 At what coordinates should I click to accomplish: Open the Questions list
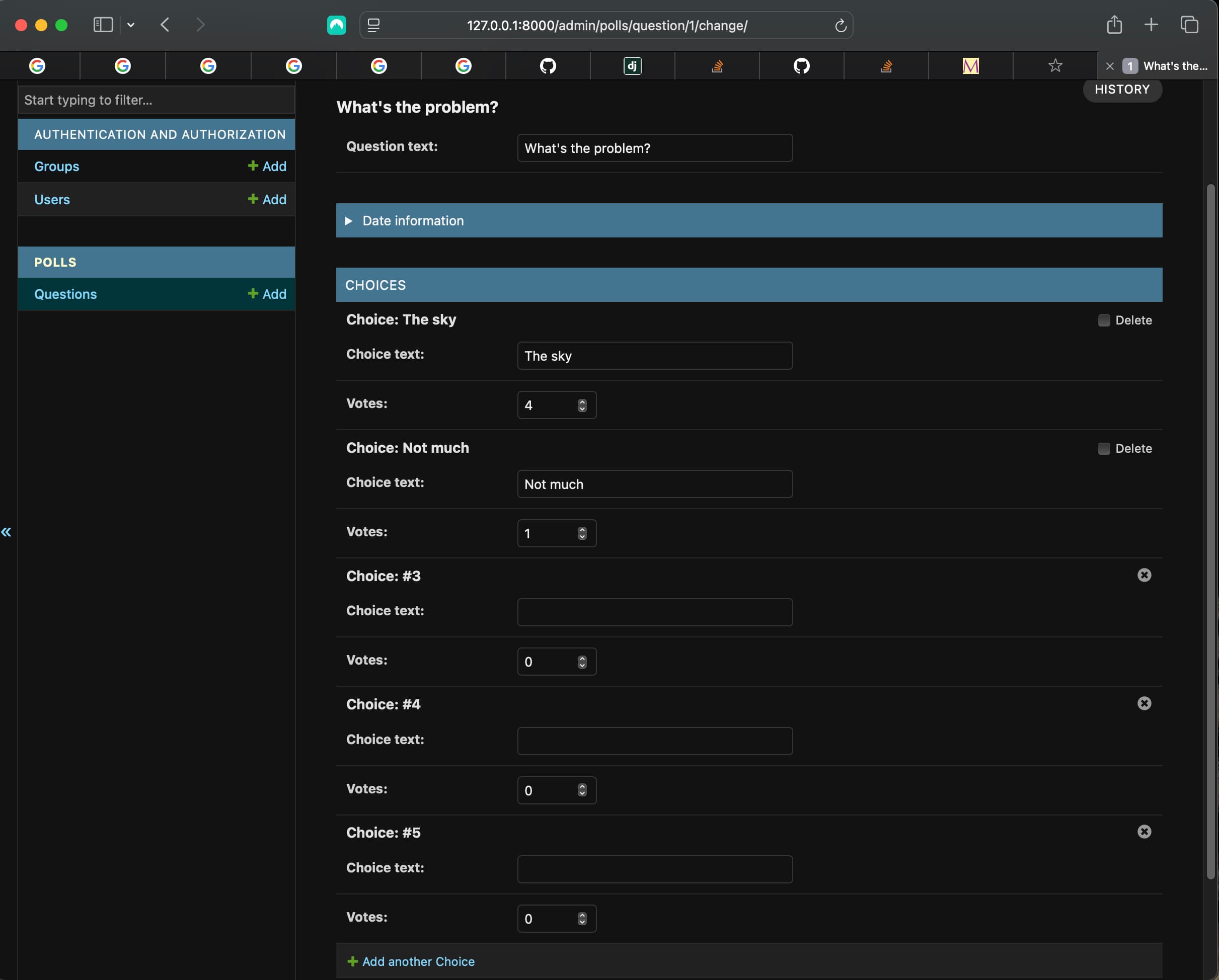coord(65,294)
